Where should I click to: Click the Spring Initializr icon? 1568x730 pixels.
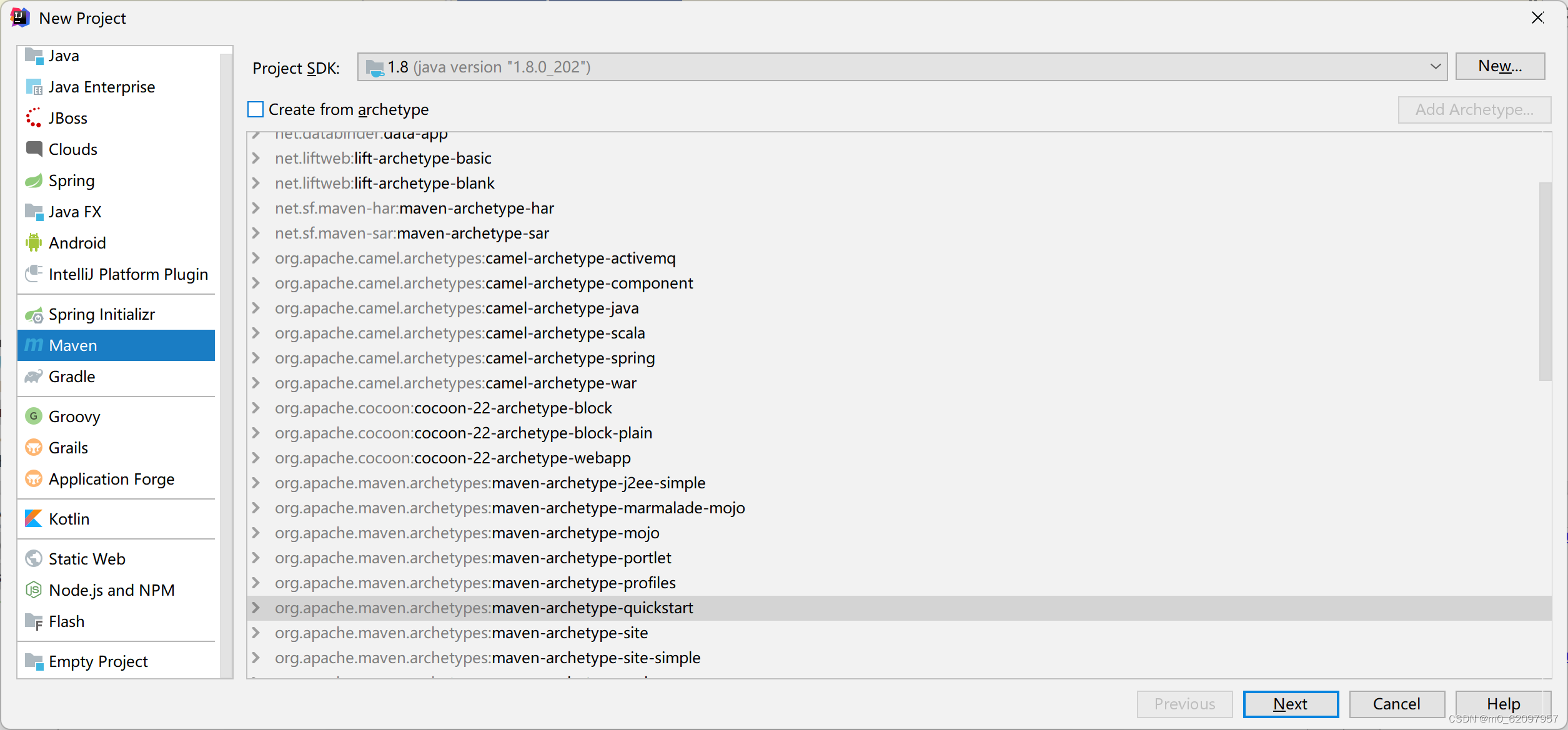(x=34, y=314)
